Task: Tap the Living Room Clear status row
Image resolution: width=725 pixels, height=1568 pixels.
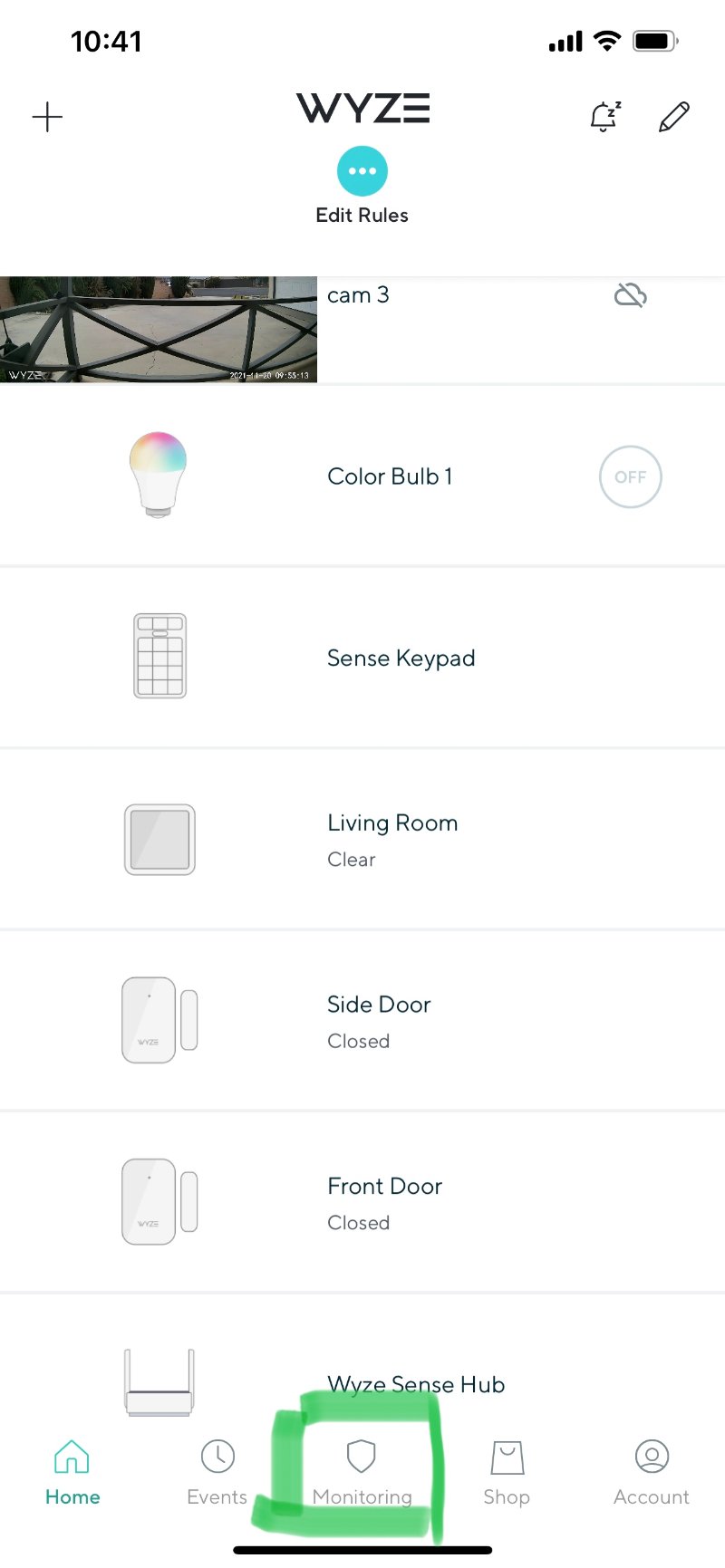Action: click(x=362, y=840)
